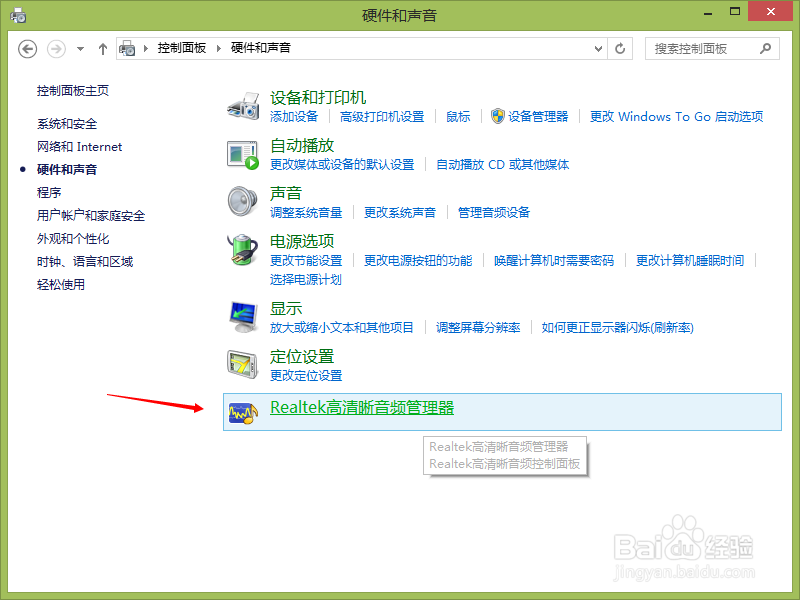This screenshot has width=800, height=600.
Task: Click 调整系统音量
Action: 306,212
